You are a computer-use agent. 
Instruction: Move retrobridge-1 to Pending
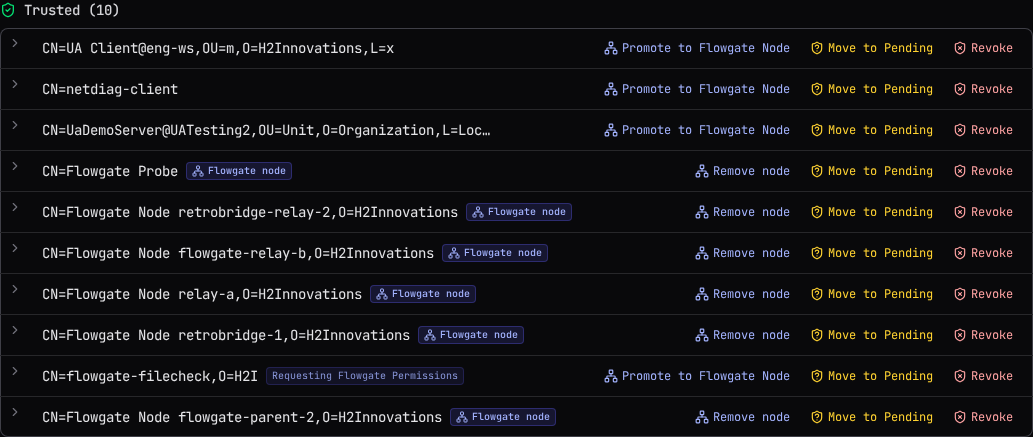tap(872, 335)
